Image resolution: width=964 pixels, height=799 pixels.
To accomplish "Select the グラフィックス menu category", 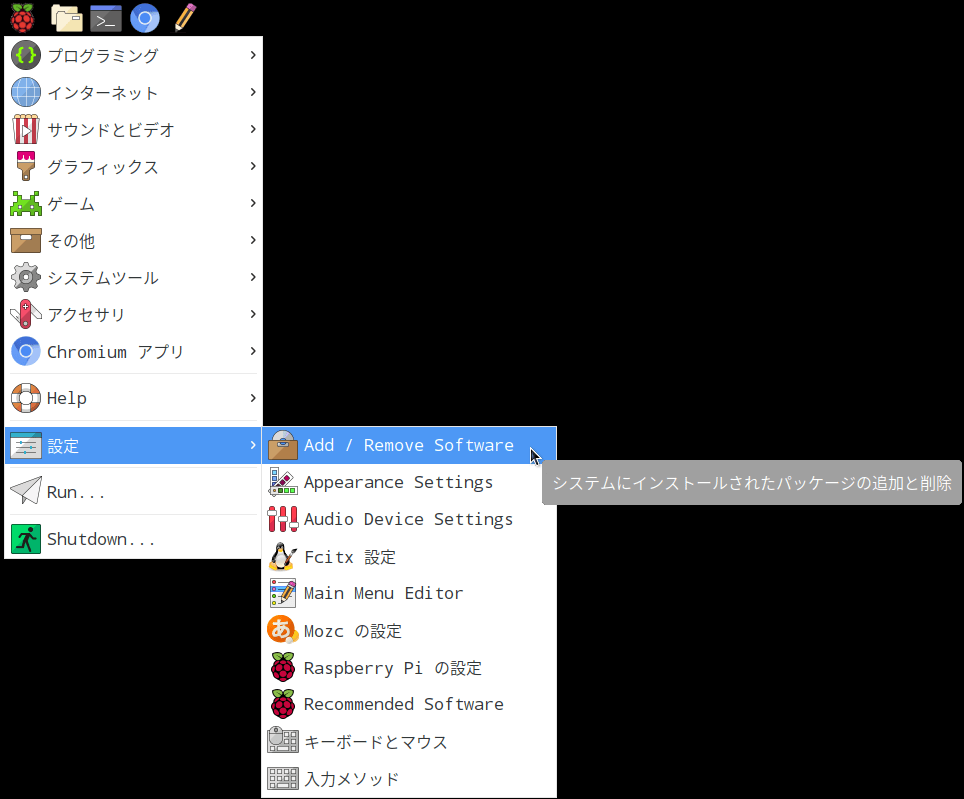I will click(133, 166).
